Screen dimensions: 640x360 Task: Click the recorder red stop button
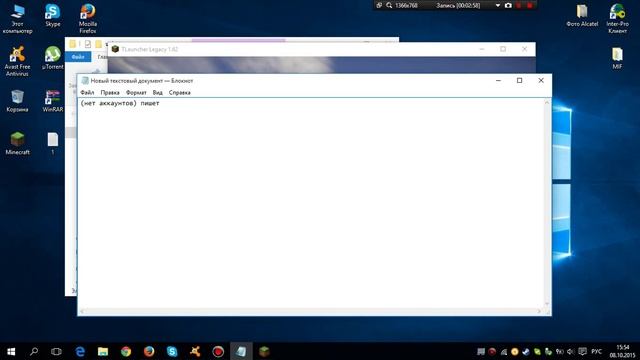[x=530, y=5]
